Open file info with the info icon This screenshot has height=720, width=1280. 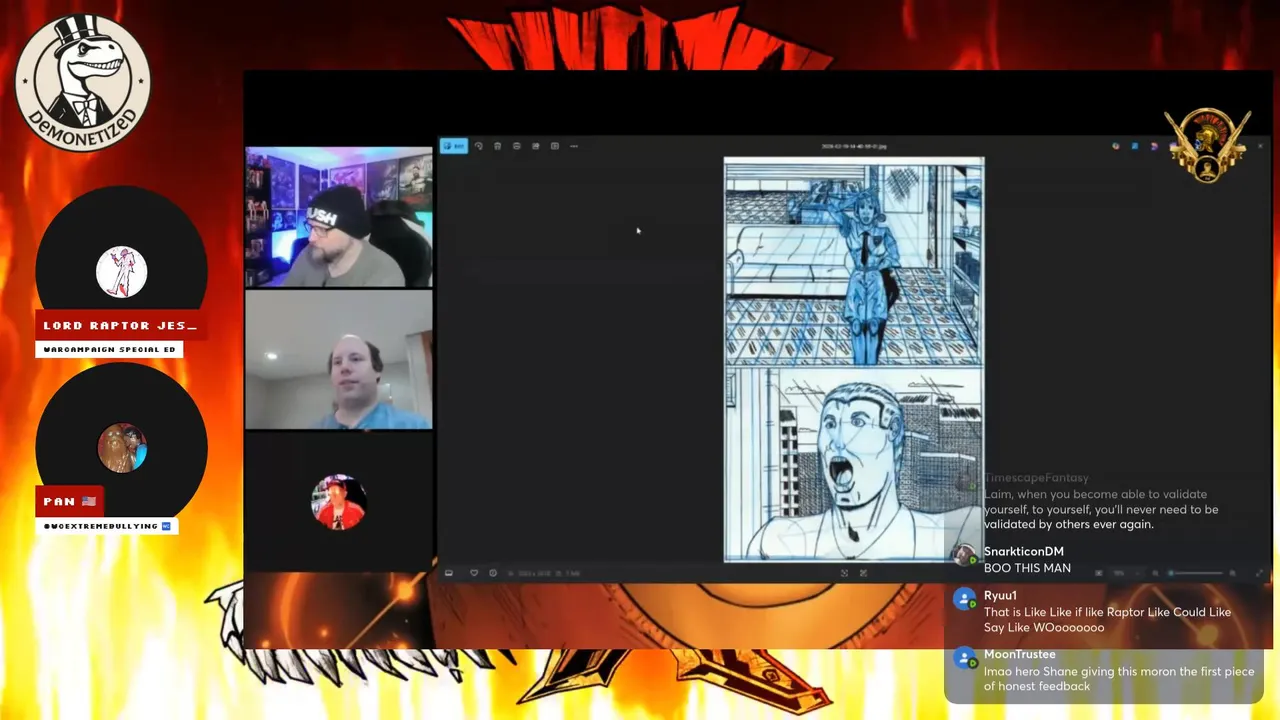tap(493, 573)
